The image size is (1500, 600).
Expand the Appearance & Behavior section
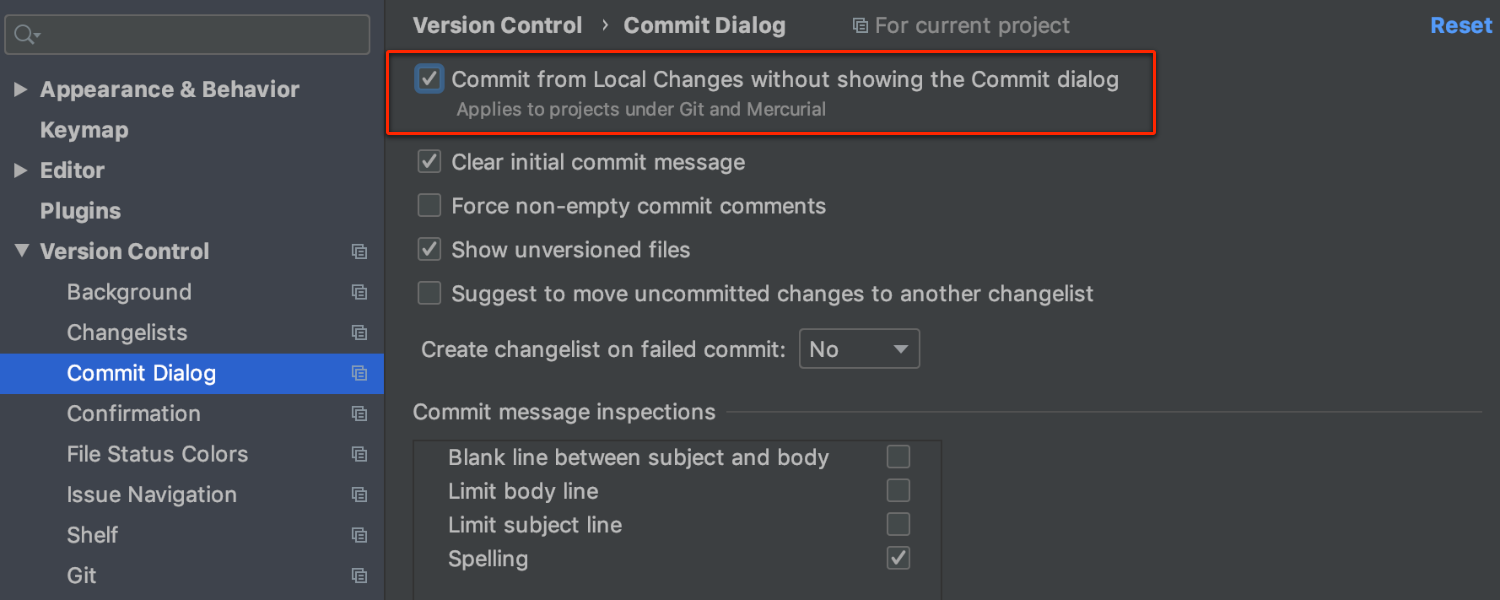[21, 89]
